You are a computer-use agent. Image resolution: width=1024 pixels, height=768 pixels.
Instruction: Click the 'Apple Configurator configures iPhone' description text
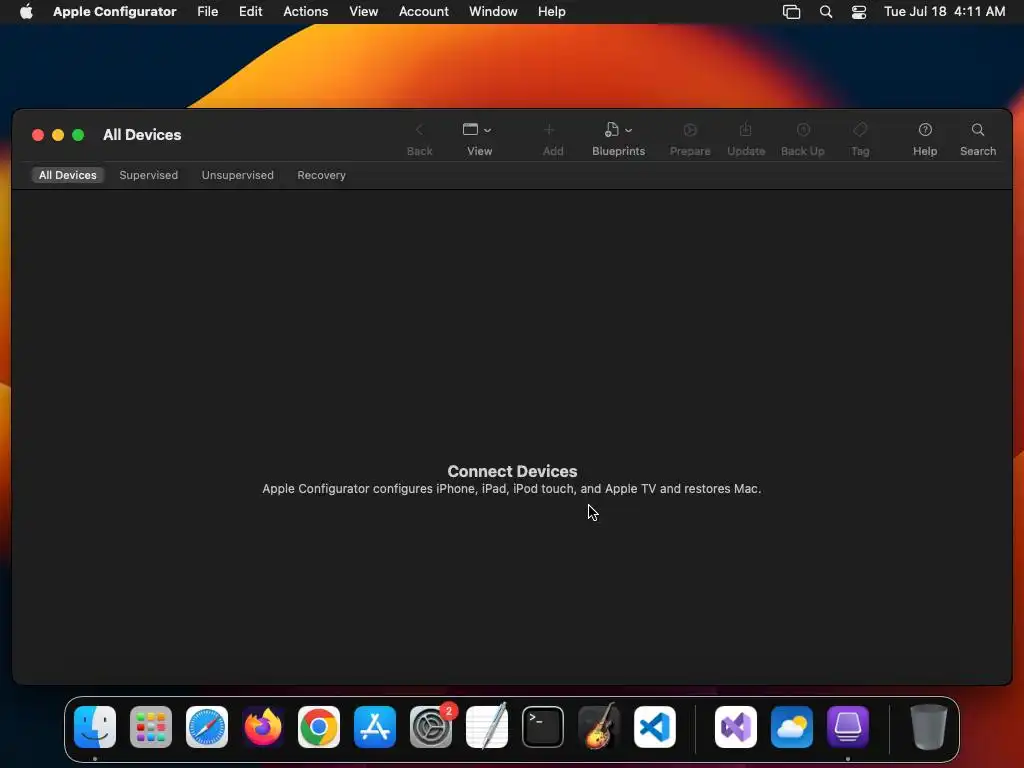[x=511, y=489]
